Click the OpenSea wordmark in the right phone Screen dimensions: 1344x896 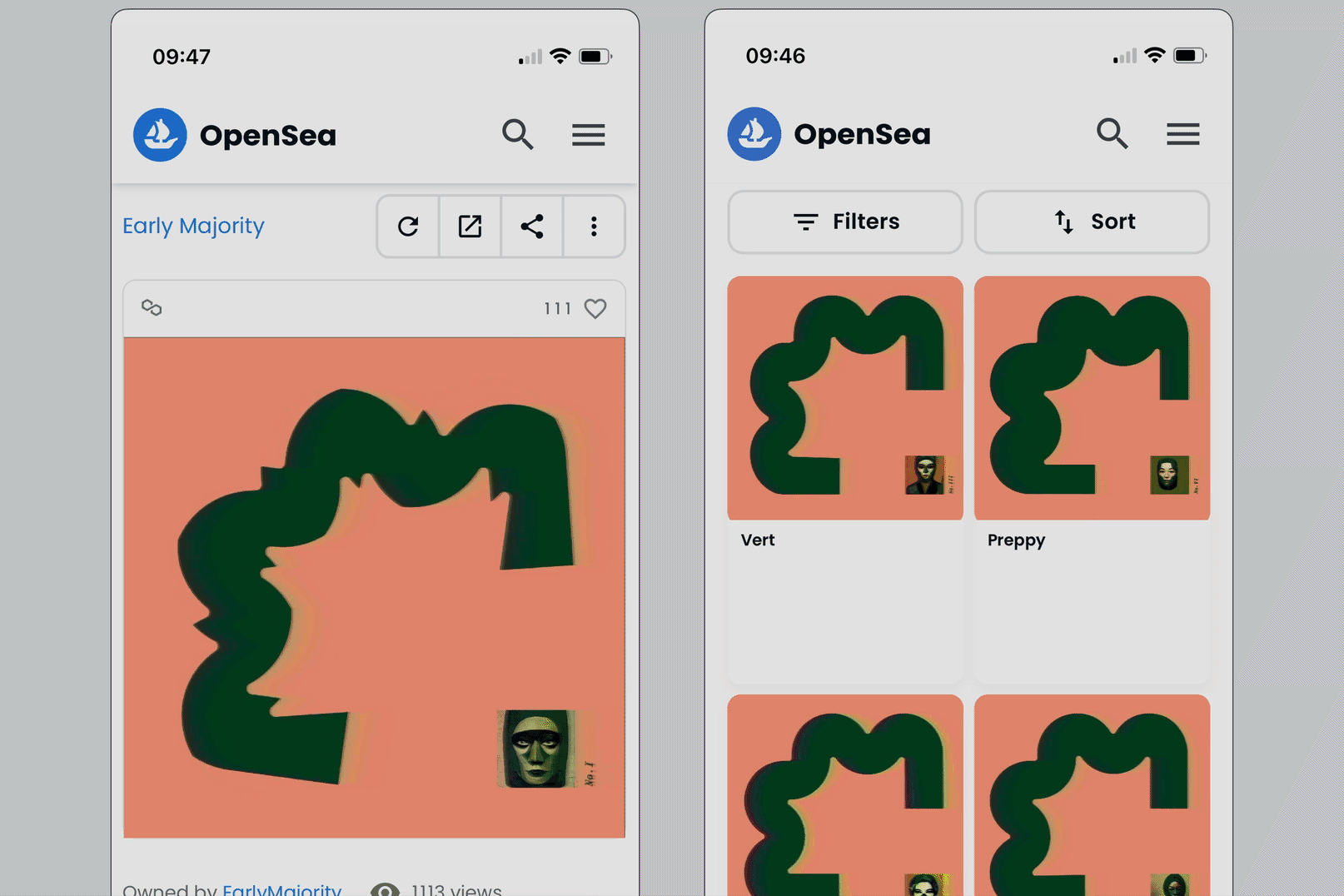point(862,134)
